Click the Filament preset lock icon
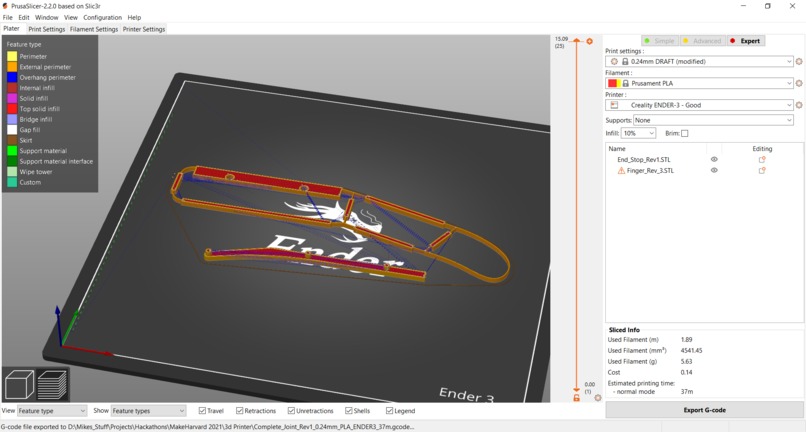The image size is (806, 432). pos(626,83)
